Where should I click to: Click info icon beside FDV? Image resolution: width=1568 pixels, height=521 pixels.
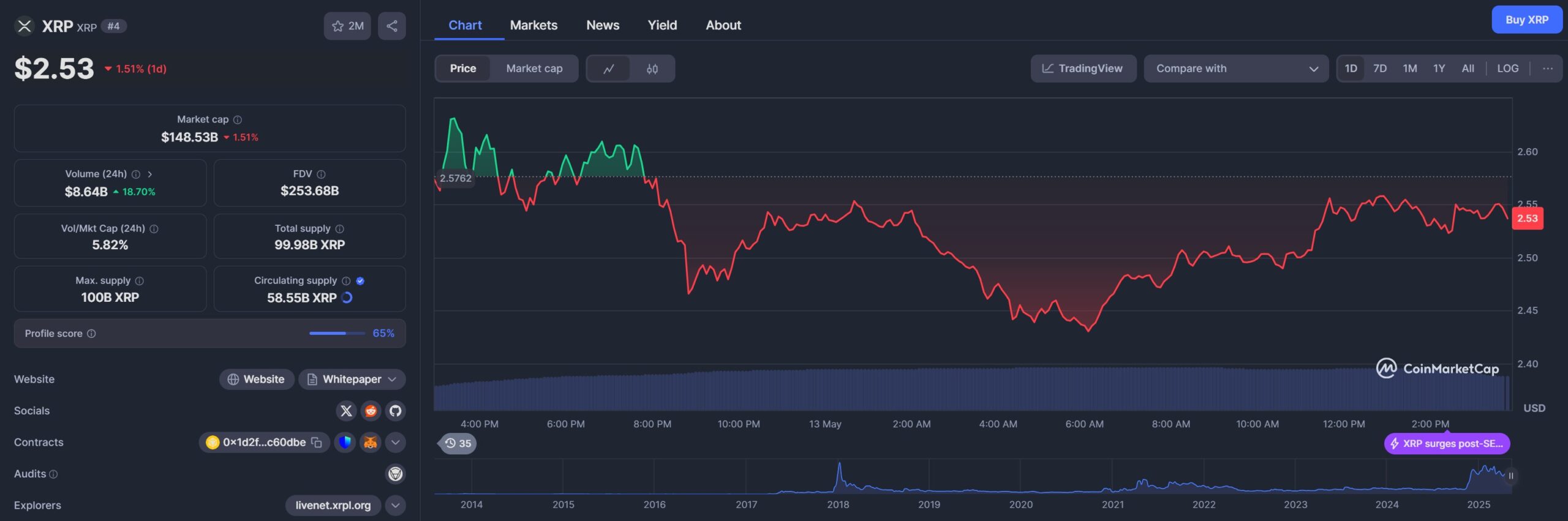coord(321,174)
